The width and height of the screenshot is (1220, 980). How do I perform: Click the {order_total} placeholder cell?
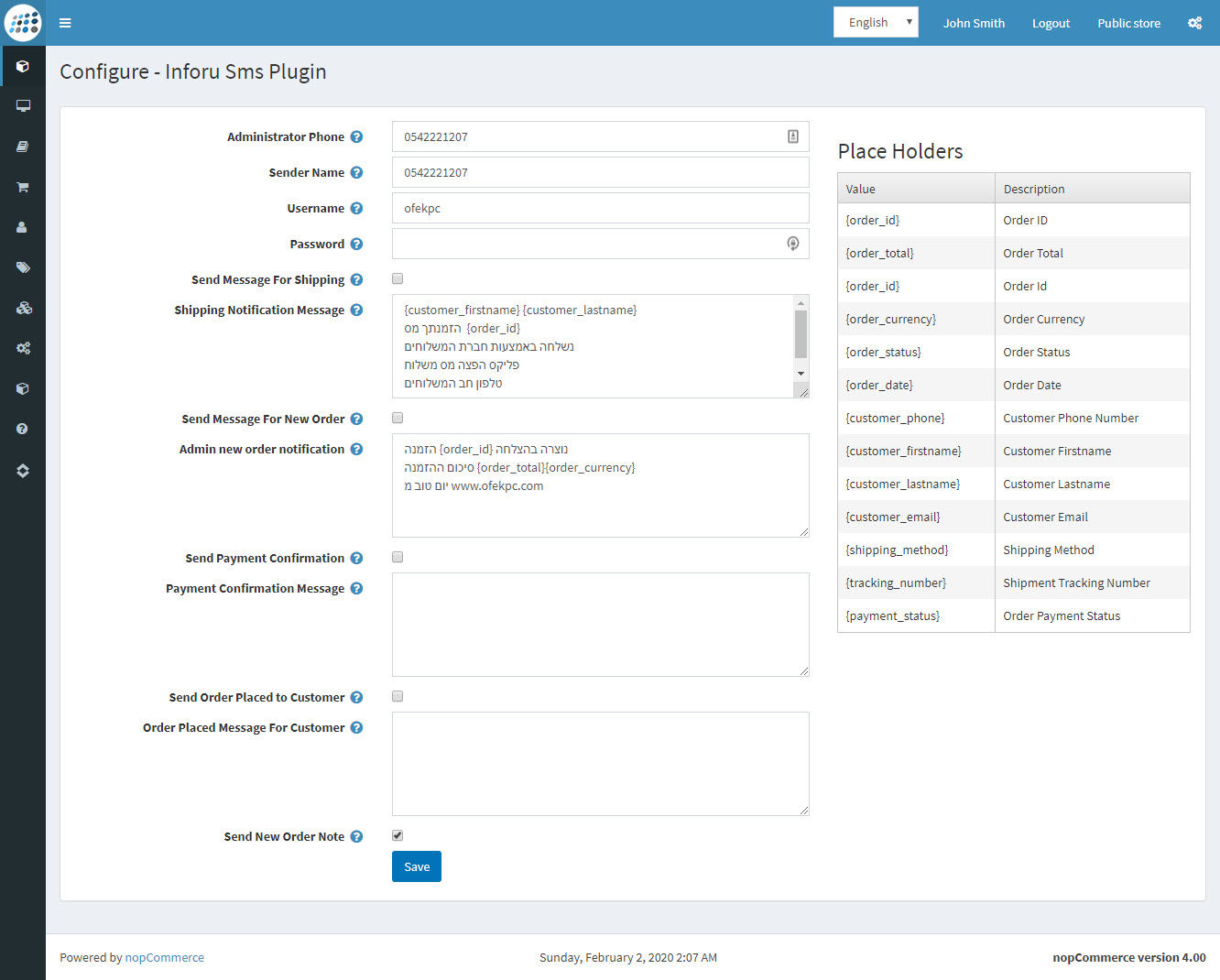click(x=916, y=253)
